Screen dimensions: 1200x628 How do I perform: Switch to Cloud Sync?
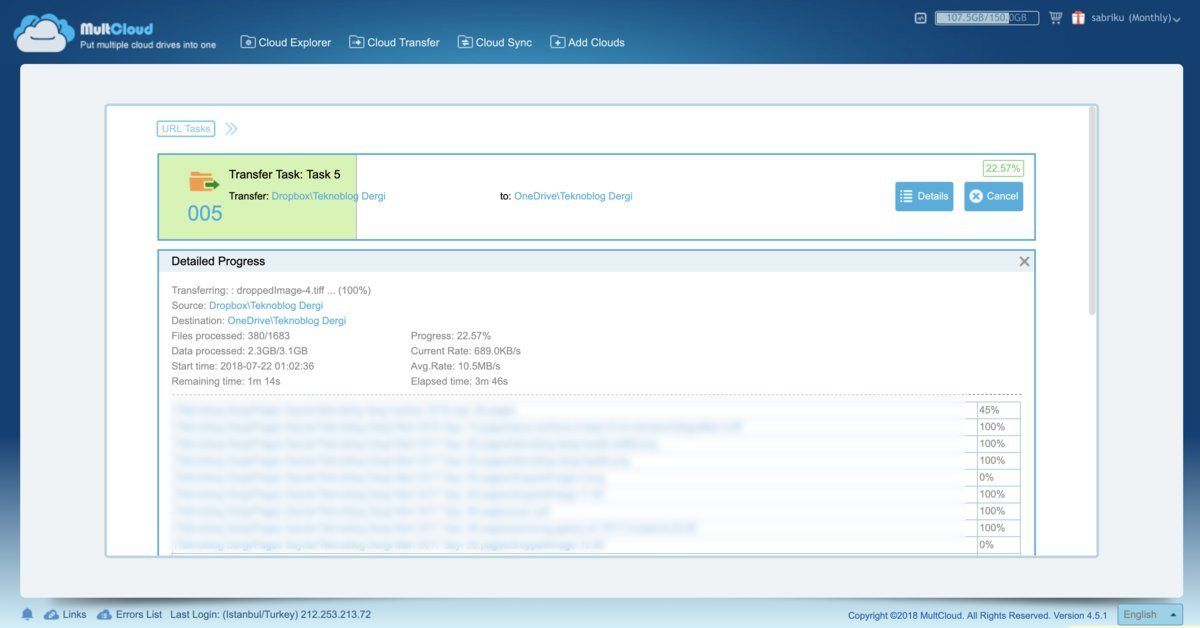tap(495, 43)
